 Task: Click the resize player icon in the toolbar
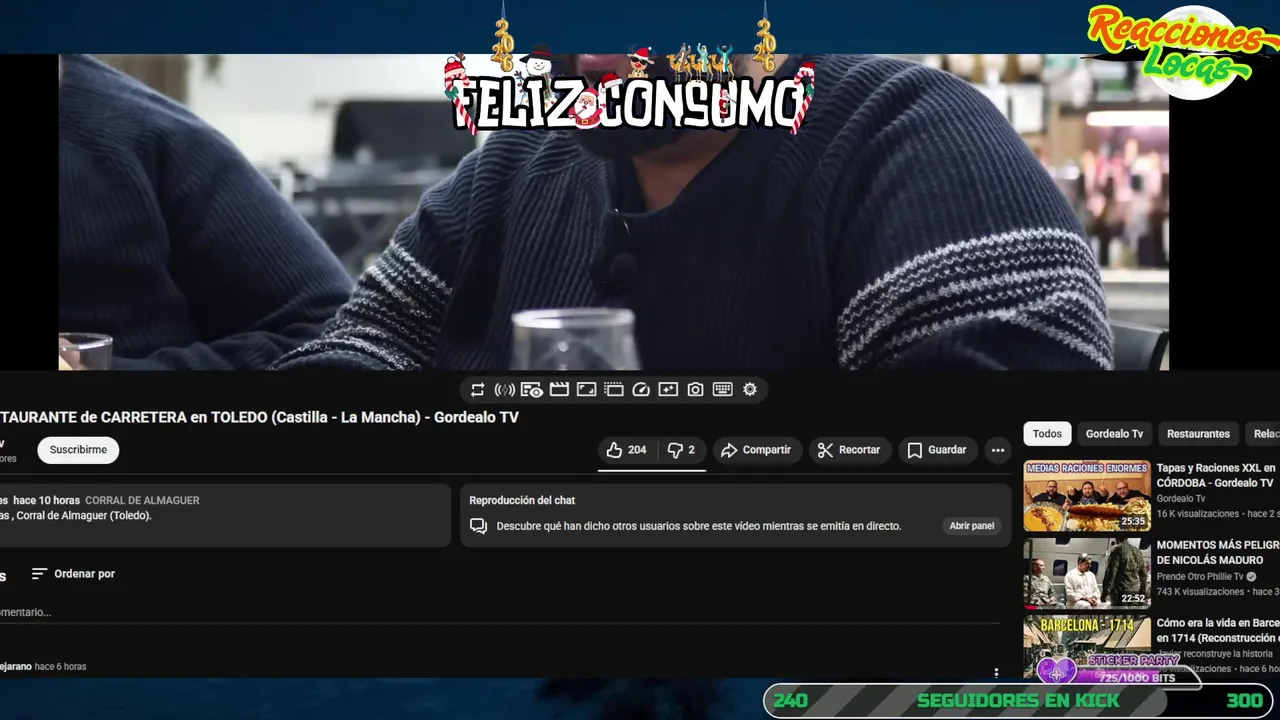pos(586,390)
